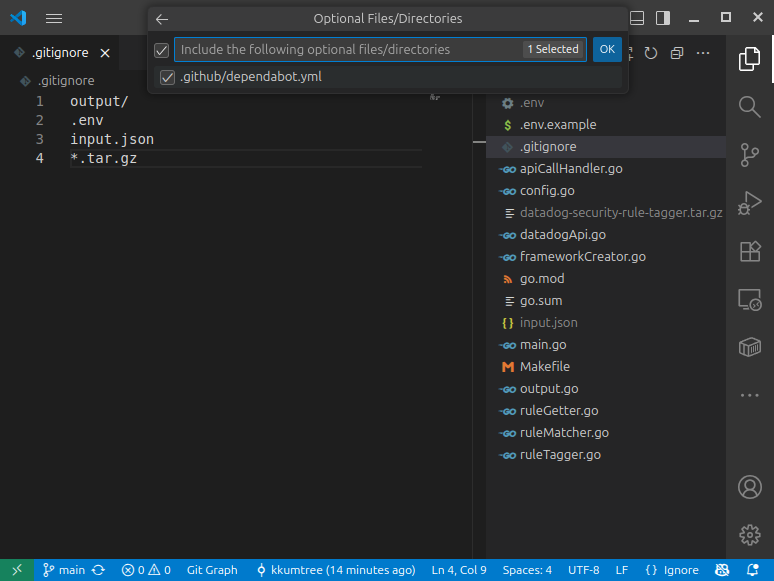Open .env.example in Explorer
The width and height of the screenshot is (774, 581).
click(x=606, y=125)
